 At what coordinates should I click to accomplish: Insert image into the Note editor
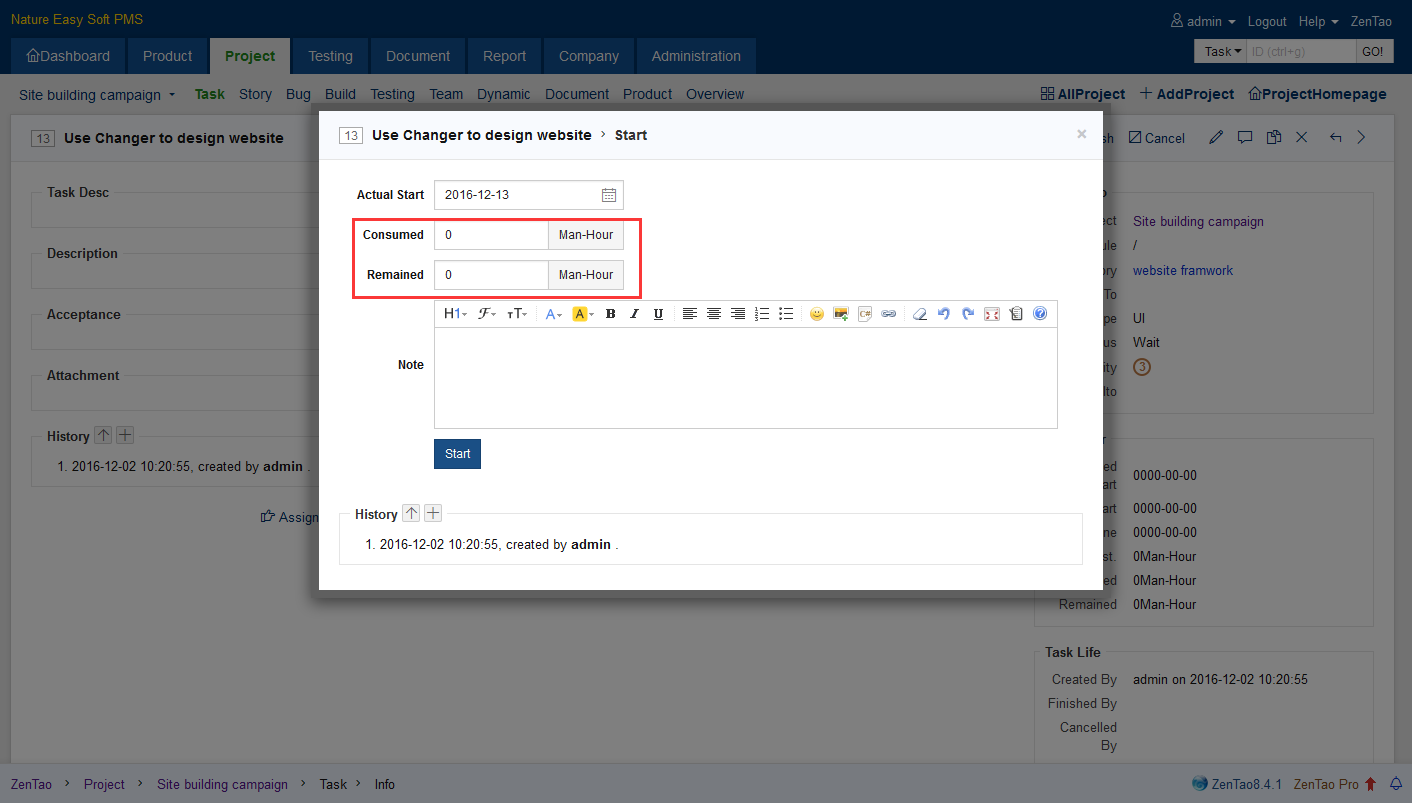point(841,314)
